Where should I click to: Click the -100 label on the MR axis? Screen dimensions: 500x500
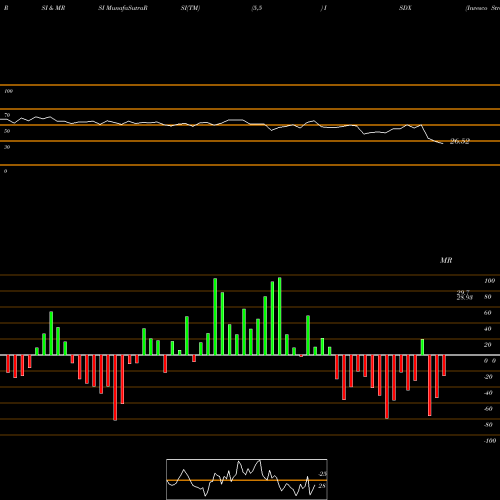490,441
